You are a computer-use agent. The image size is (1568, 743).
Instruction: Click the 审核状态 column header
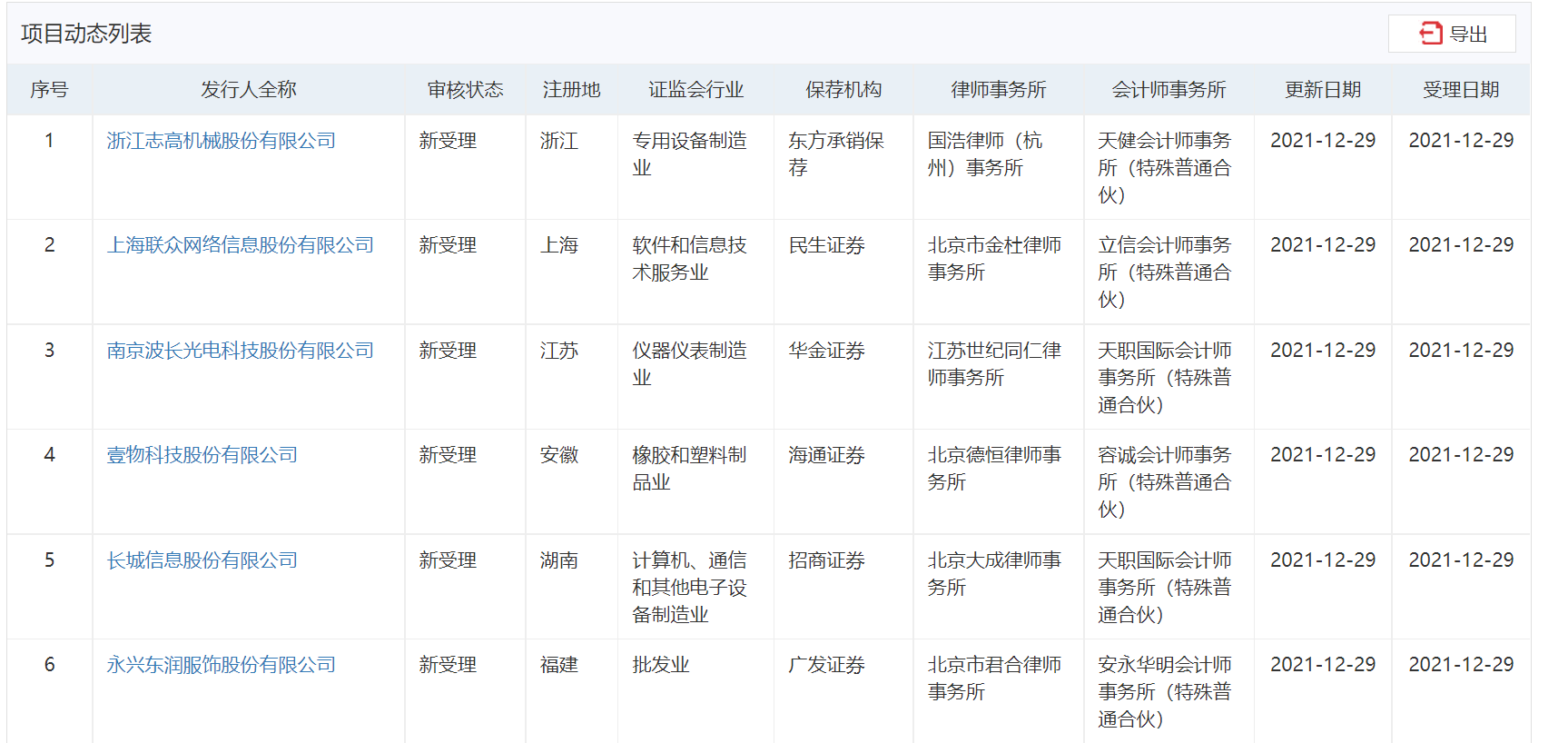(465, 90)
